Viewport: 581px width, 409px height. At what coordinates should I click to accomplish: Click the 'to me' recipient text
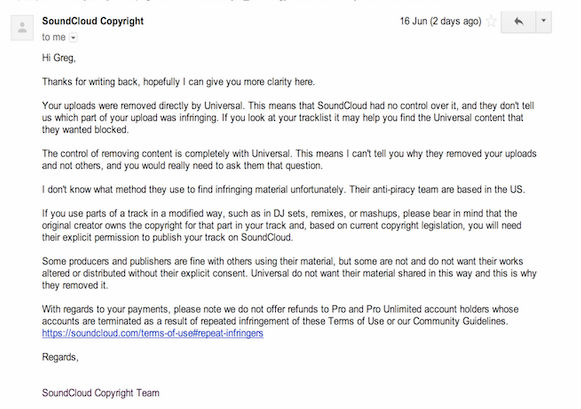[x=54, y=37]
